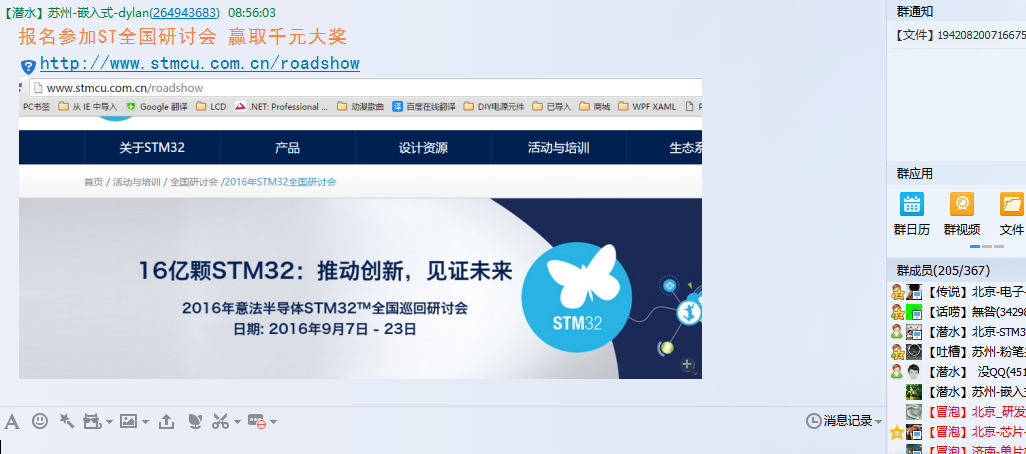
Task: Click the 从 IE 中导入 bookmark folder
Action: 88,107
